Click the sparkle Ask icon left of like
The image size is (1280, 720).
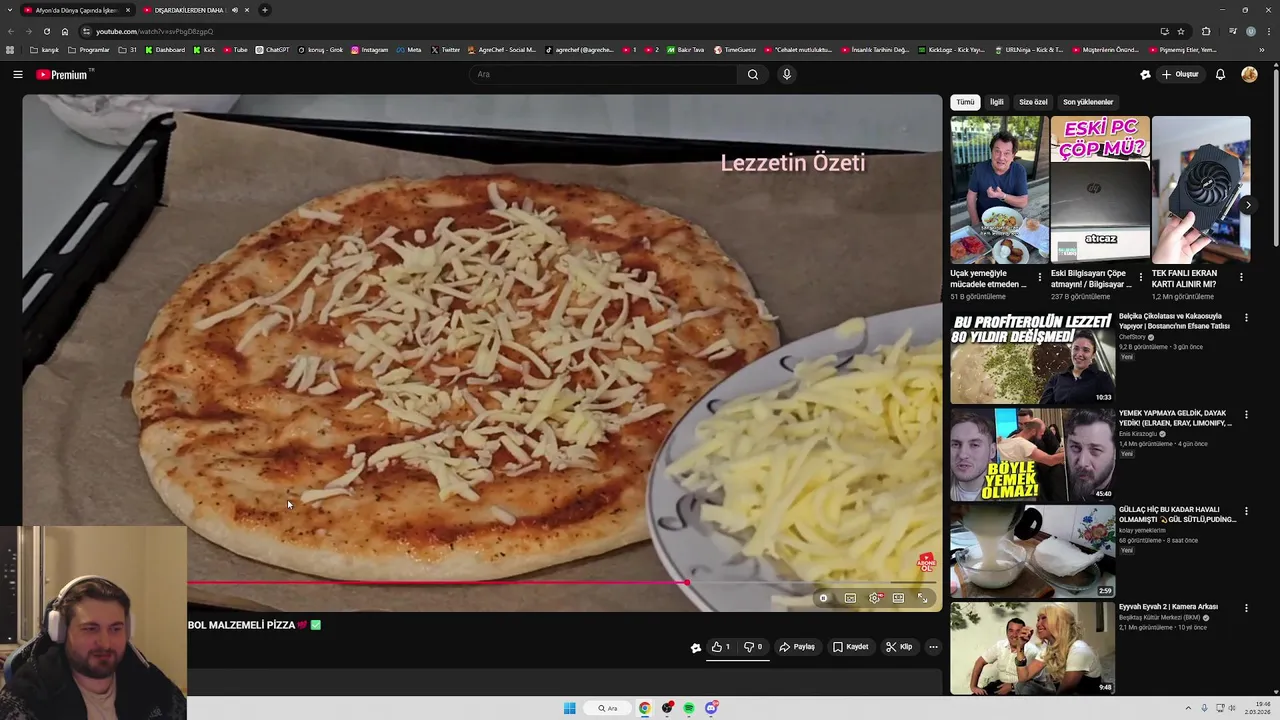pos(696,648)
